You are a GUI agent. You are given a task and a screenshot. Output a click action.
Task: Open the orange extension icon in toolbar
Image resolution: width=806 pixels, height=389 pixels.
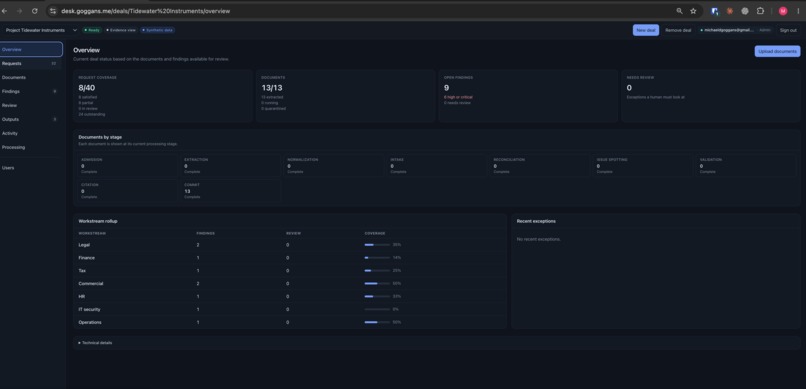pyautogui.click(x=729, y=11)
